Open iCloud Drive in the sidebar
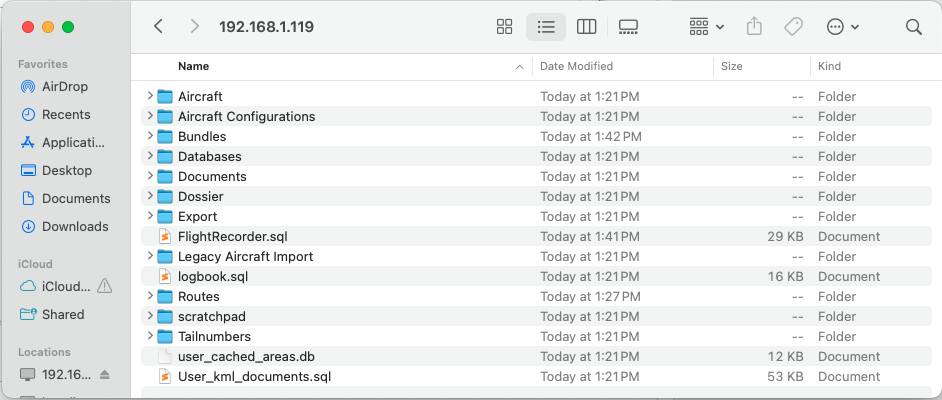Image resolution: width=942 pixels, height=400 pixels. point(55,286)
